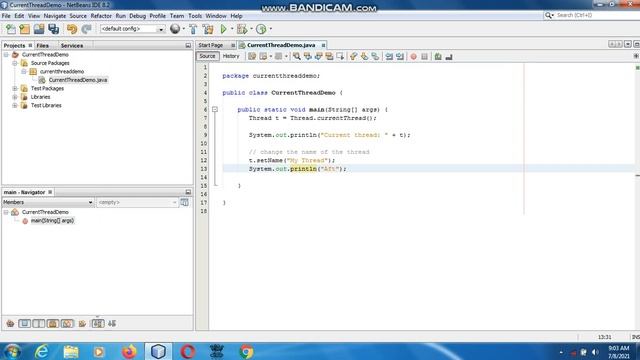This screenshot has height=360, width=640.
Task: Click the Clean and Build Project icon
Action: [x=208, y=29]
